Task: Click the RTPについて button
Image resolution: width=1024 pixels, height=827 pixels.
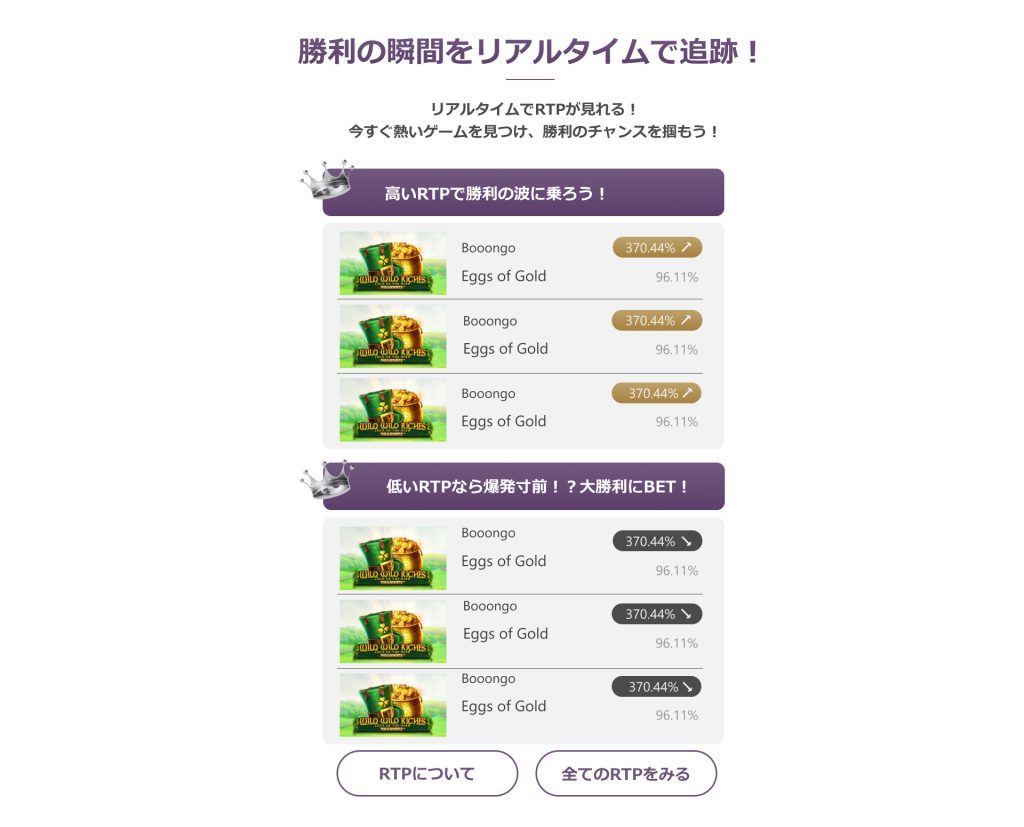Action: 427,773
